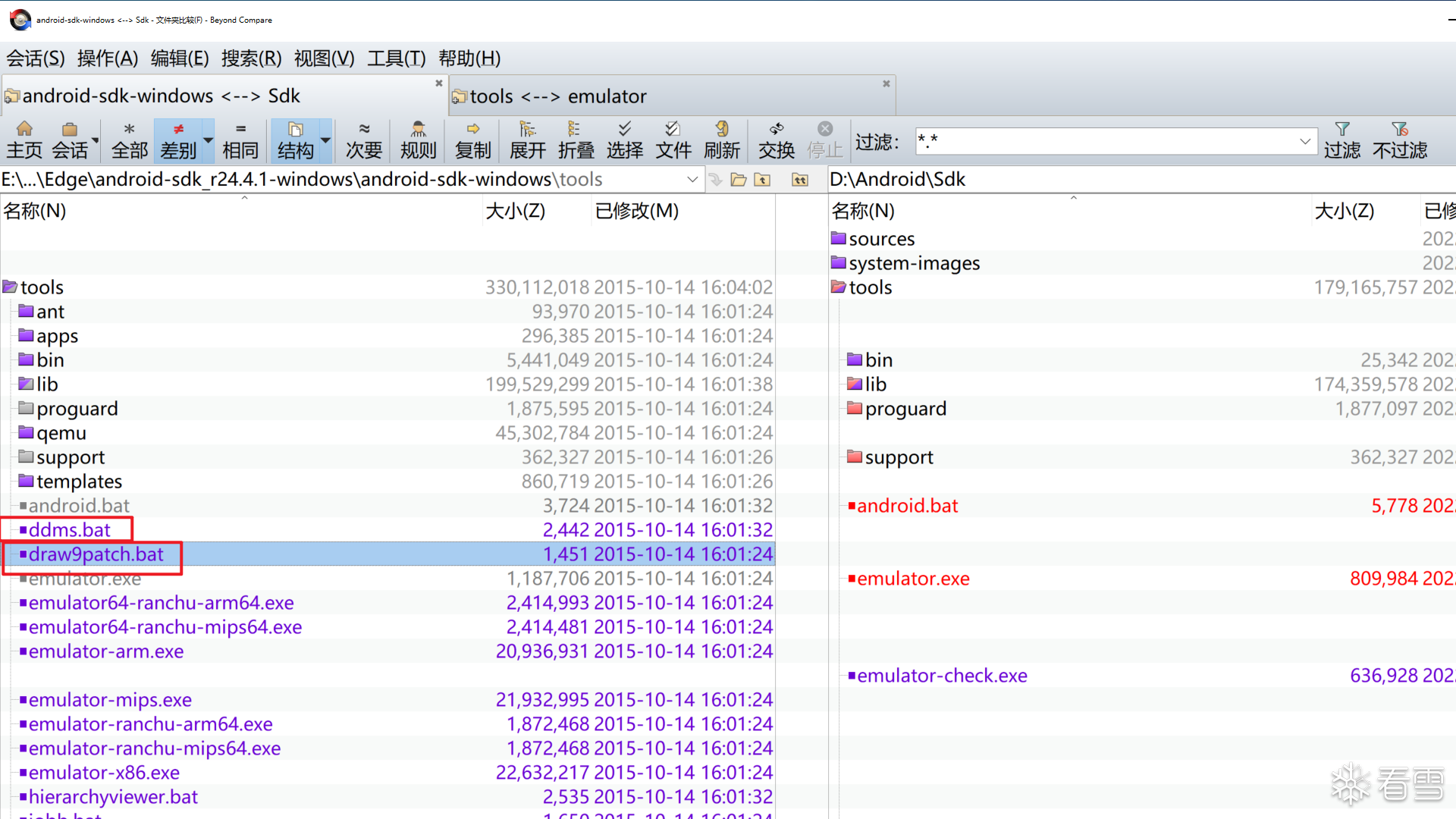Click Refresh (刷新) toolbar icon

(722, 140)
